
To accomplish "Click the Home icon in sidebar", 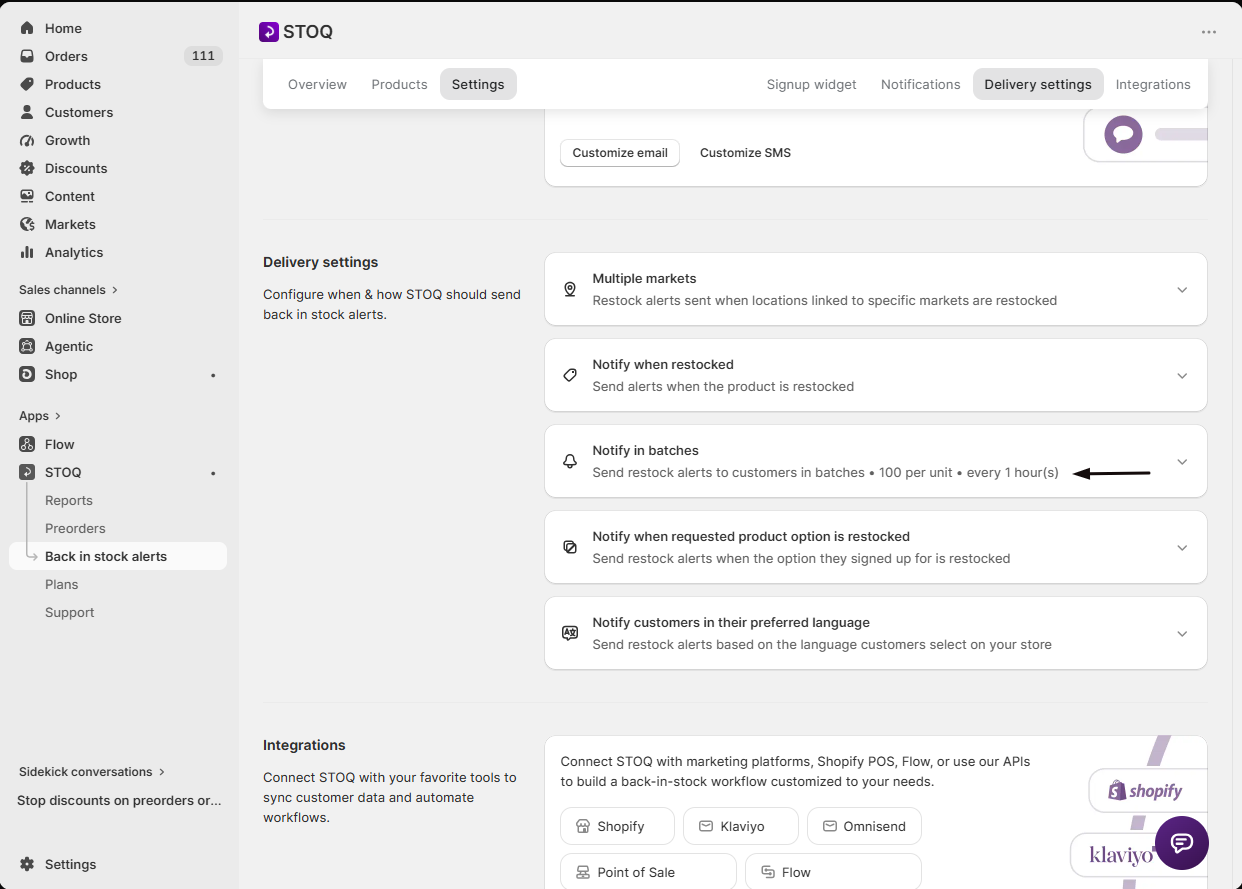I will [x=27, y=28].
